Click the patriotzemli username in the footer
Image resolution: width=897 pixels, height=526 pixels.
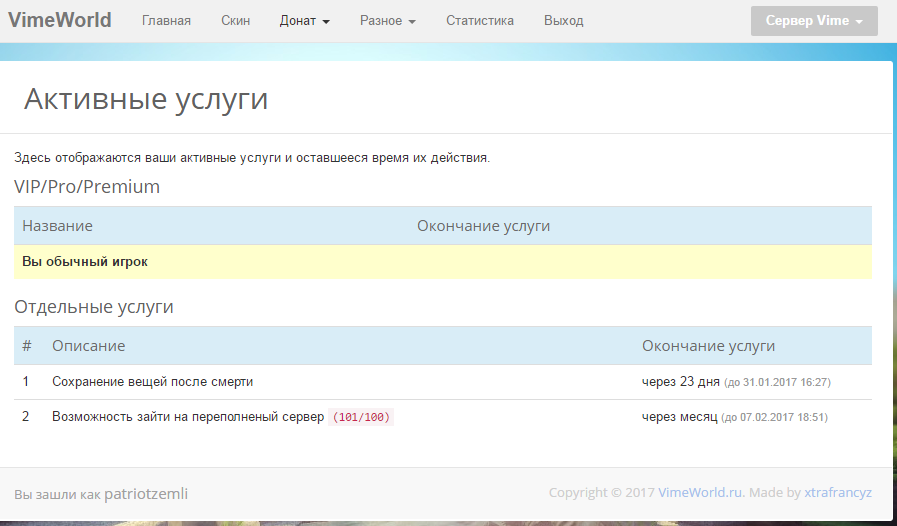point(146,494)
